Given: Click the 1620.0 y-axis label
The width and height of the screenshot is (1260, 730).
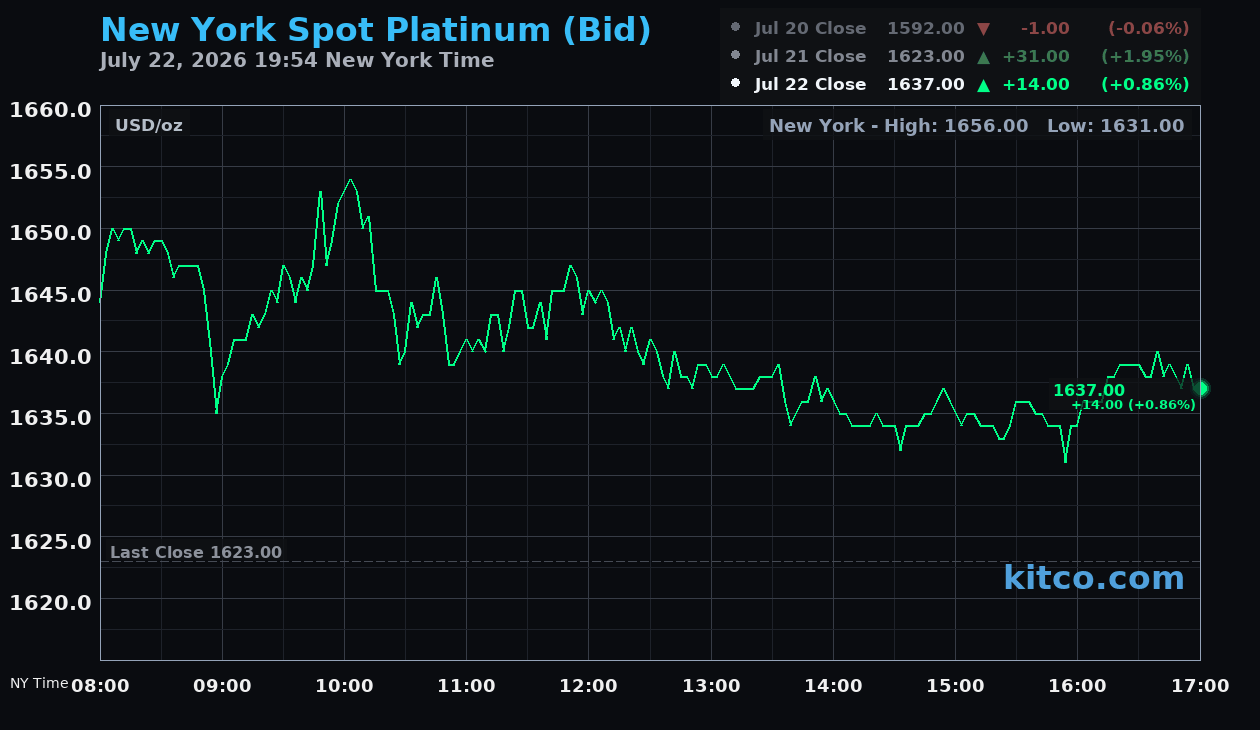Looking at the screenshot, I should [x=50, y=602].
